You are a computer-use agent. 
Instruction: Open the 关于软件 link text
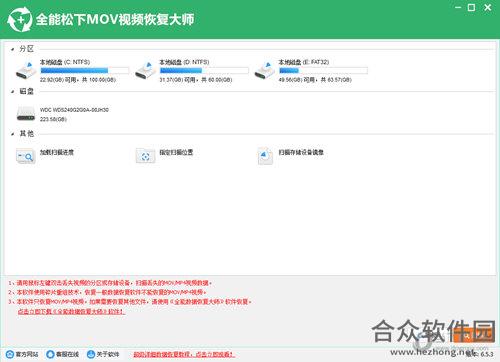coord(108,354)
